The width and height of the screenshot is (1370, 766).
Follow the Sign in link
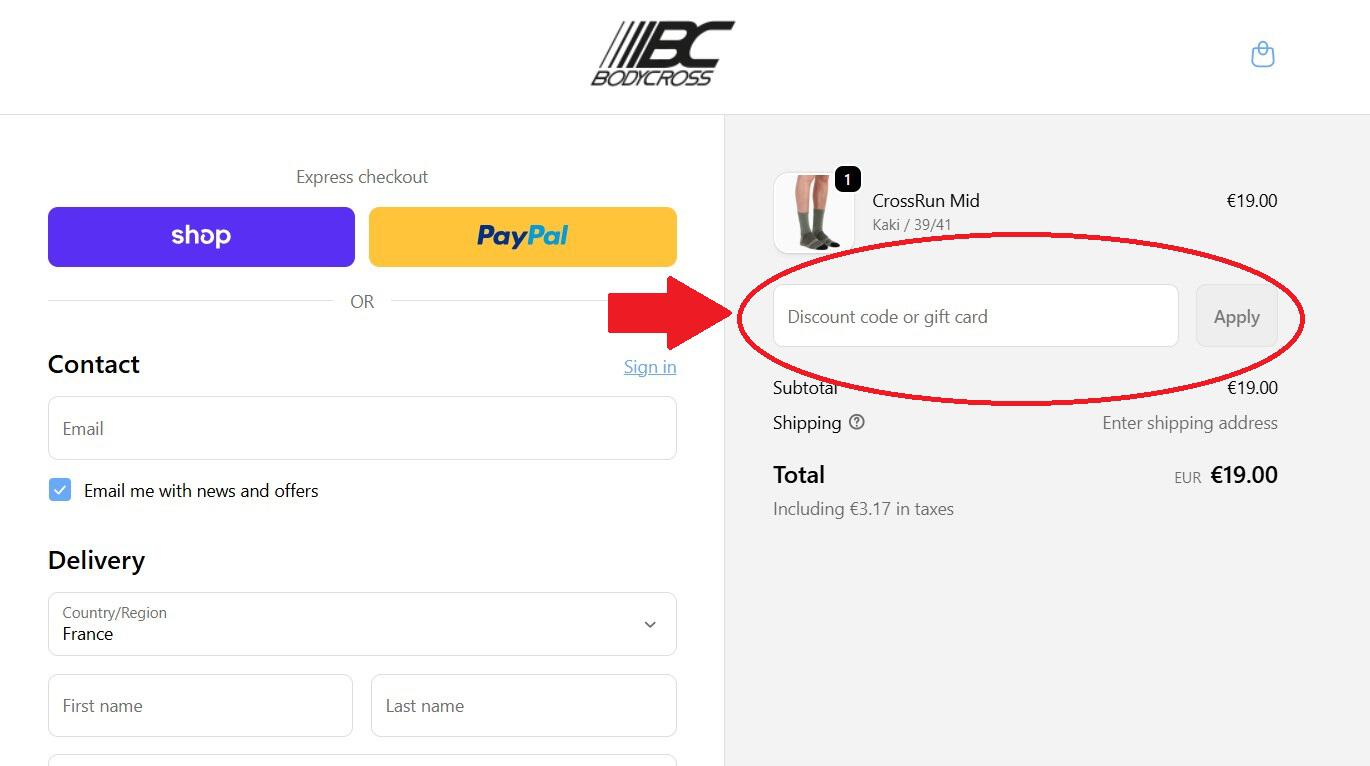point(650,367)
